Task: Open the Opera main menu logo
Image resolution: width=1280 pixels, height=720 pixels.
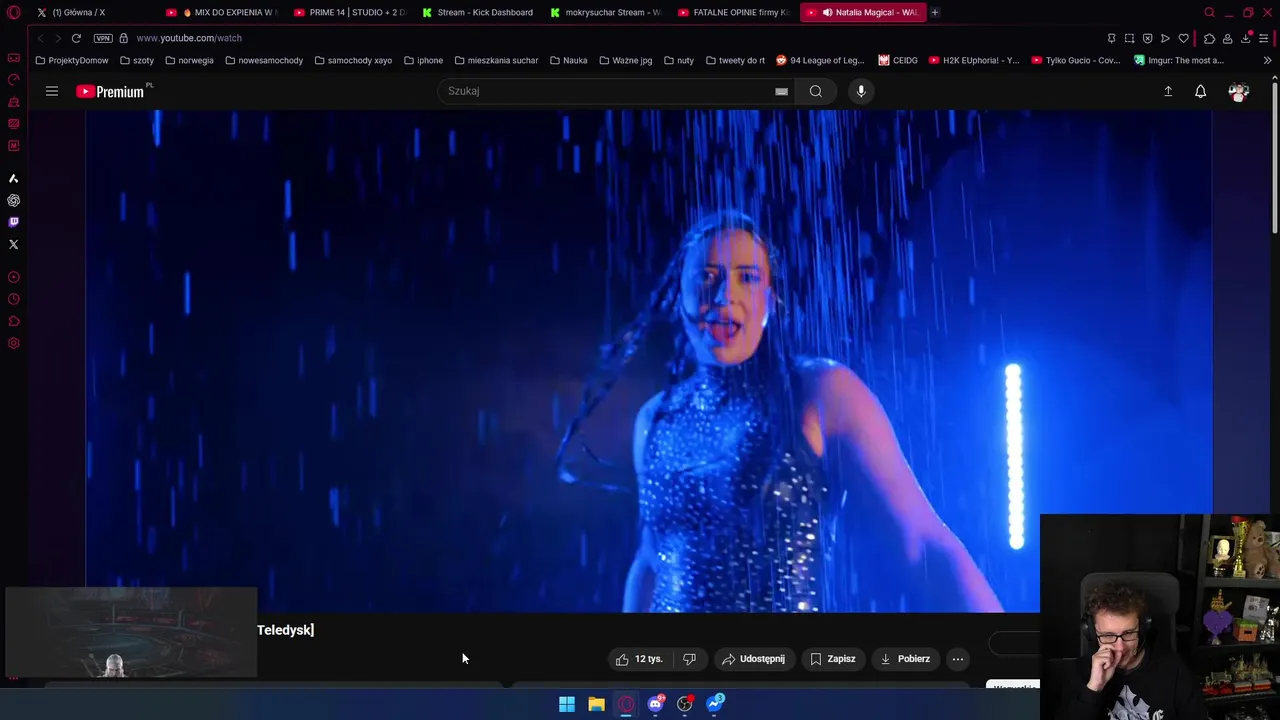Action: pos(13,12)
